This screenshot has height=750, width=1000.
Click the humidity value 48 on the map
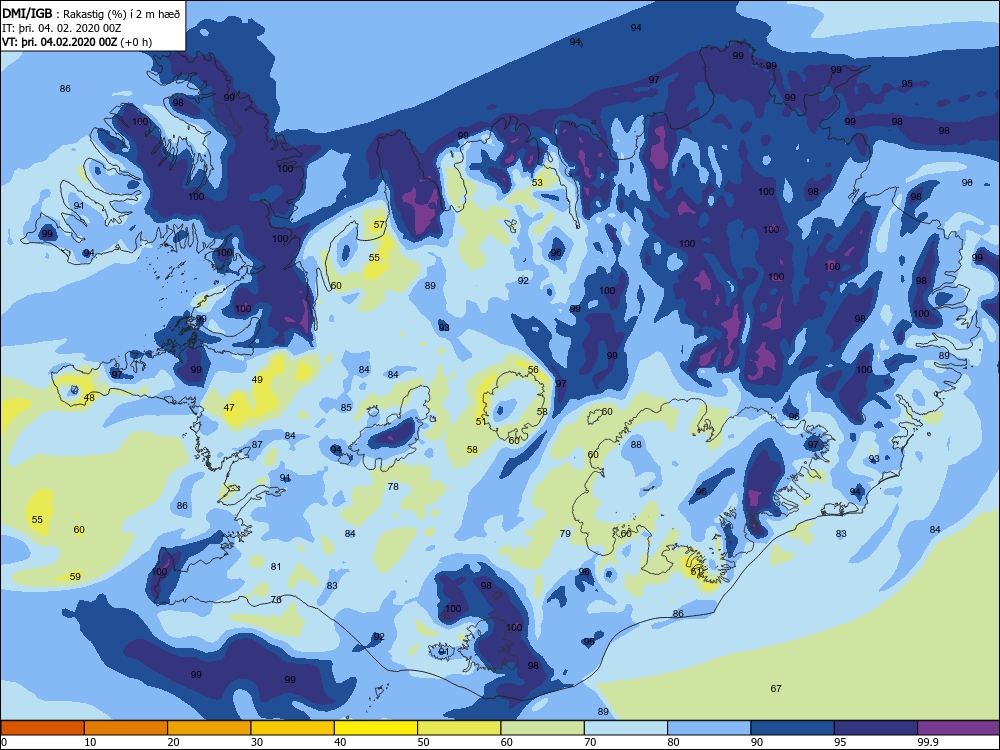pos(89,397)
